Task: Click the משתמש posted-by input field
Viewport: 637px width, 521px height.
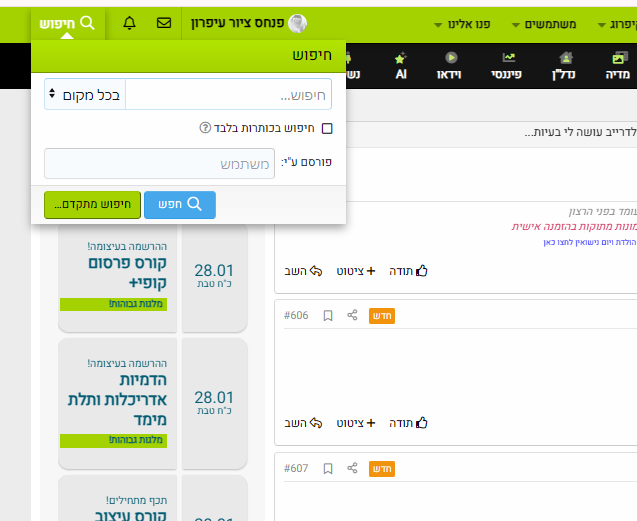Action: coord(159,163)
